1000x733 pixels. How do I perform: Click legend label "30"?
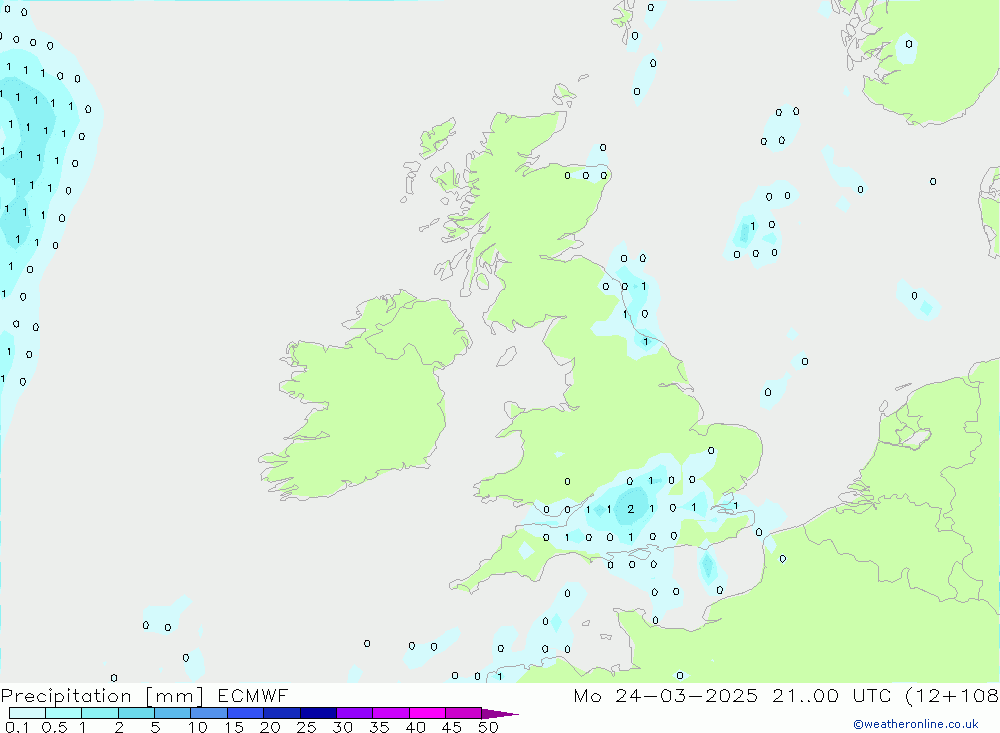pos(342,727)
